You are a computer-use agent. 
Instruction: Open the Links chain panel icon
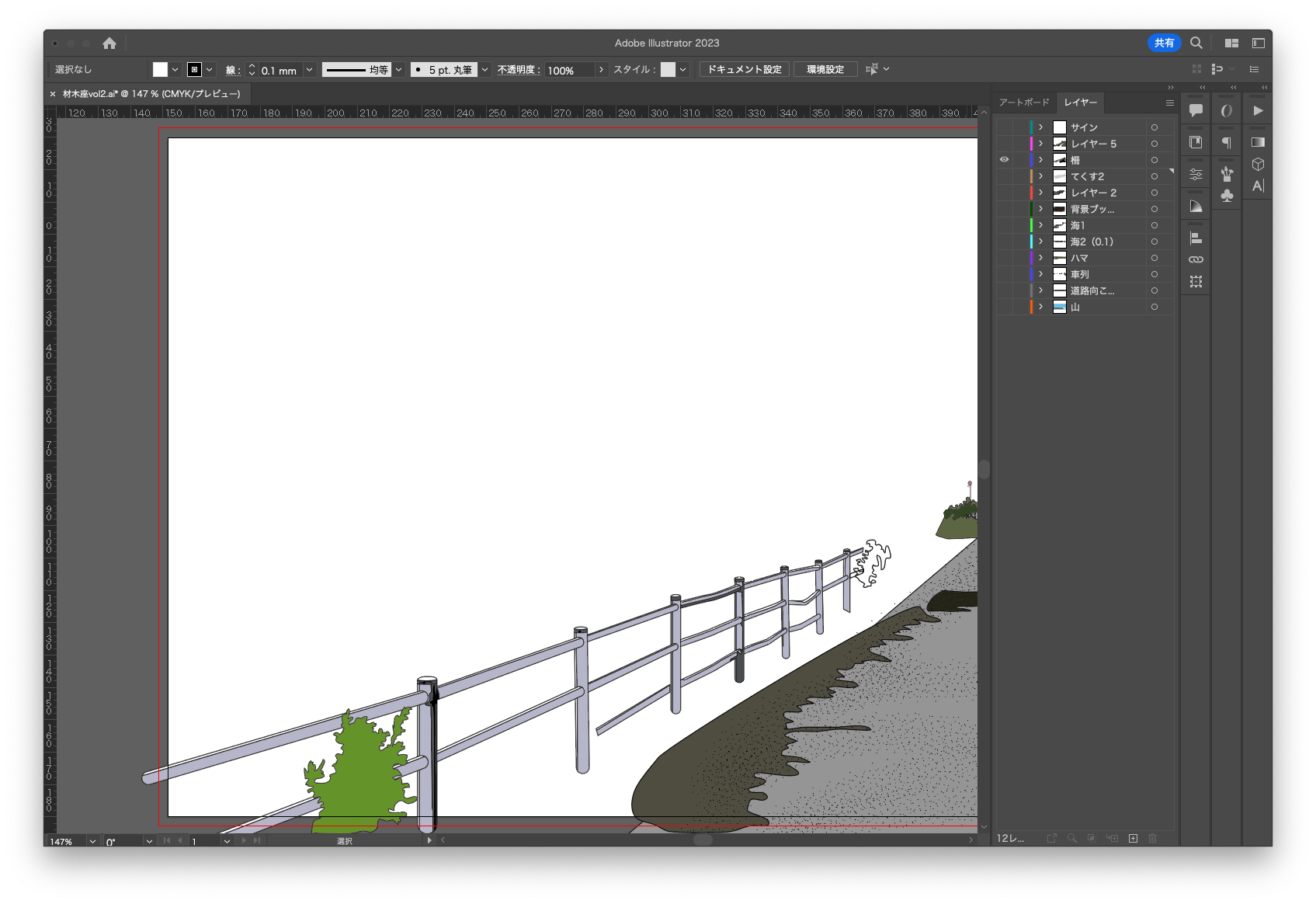(1196, 259)
